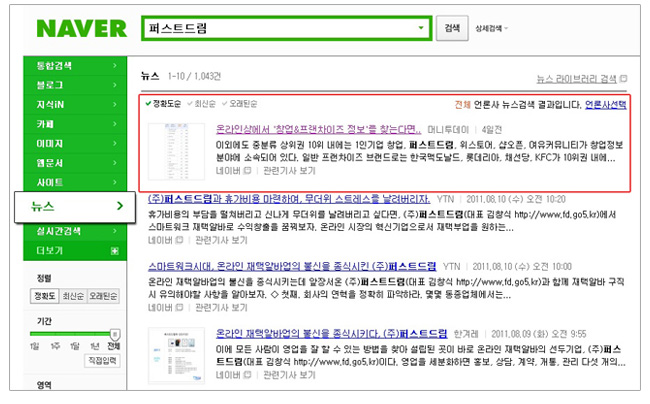Select the 지식iN sidebar menu
Image resolution: width=650 pixels, height=404 pixels.
(x=75, y=104)
